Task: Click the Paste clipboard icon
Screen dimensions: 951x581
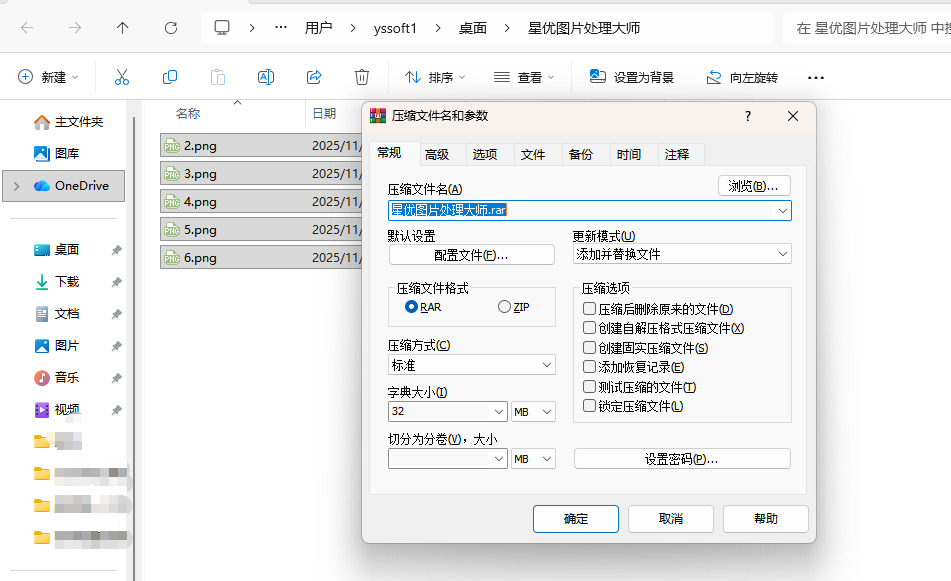Action: [218, 77]
